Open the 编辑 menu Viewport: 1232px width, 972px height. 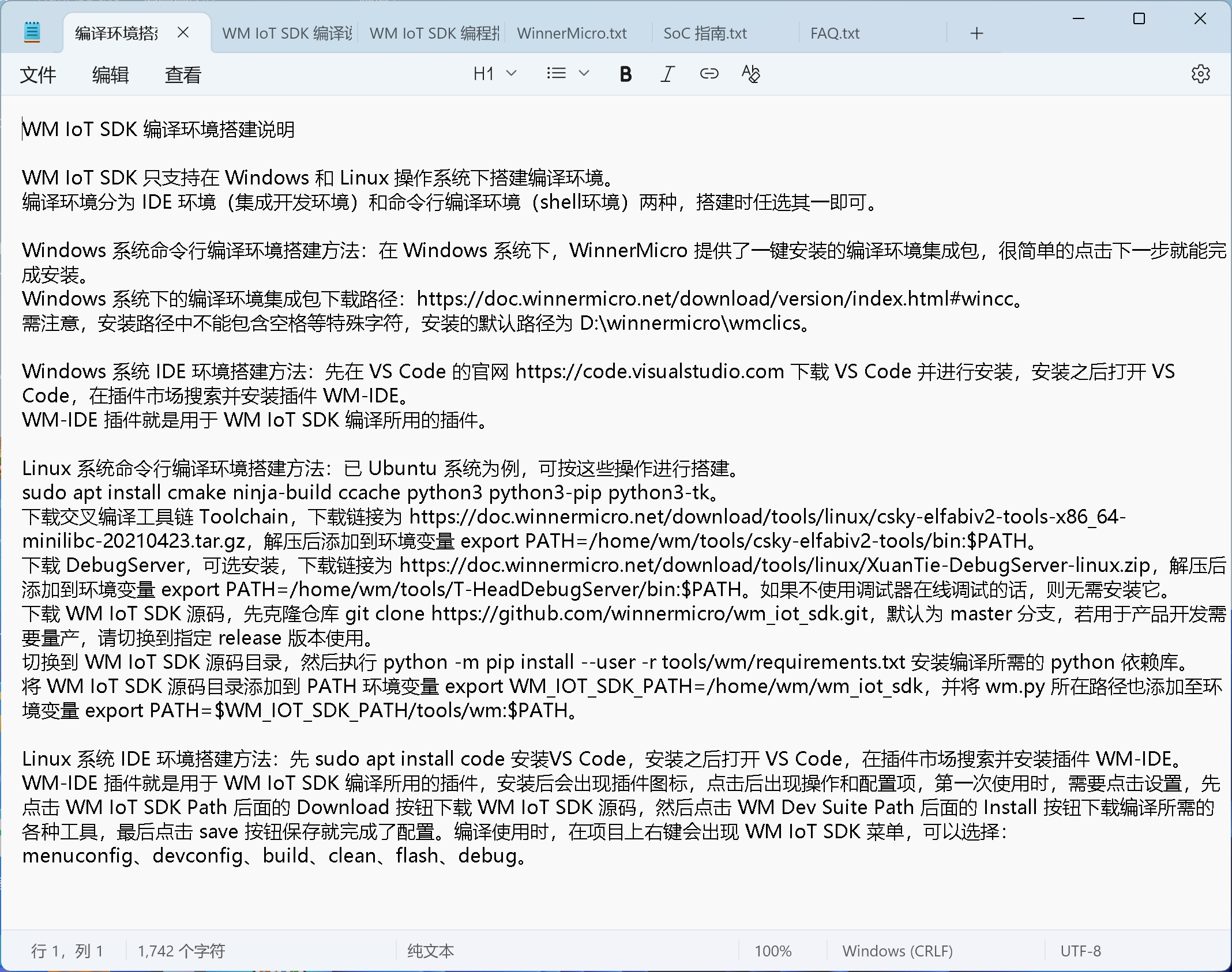110,75
